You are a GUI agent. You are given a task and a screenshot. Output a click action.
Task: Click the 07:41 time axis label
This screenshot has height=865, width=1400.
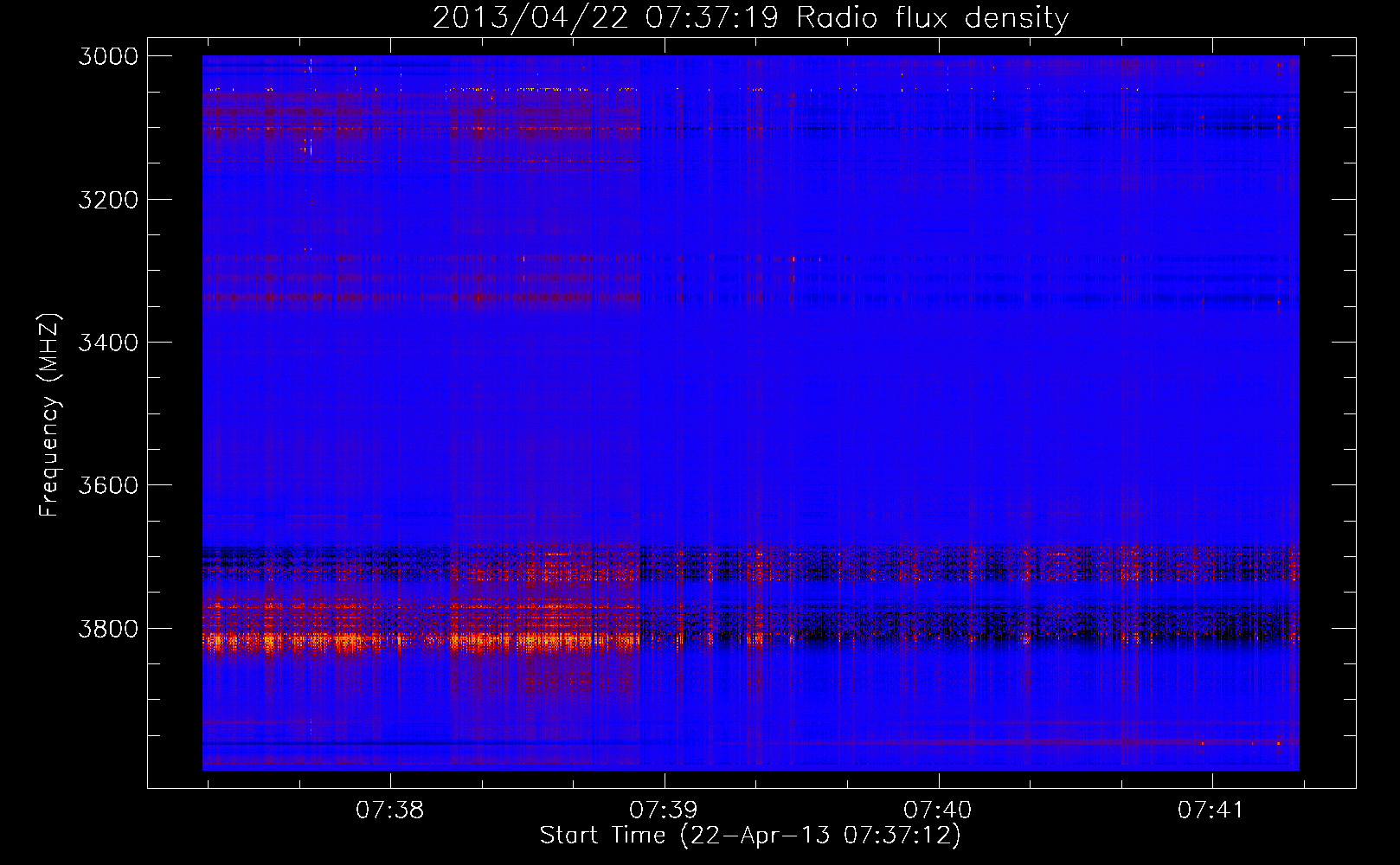pos(1211,810)
